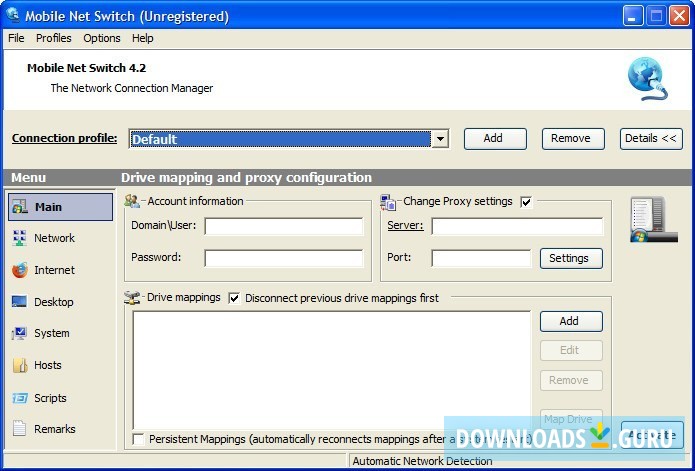The height and width of the screenshot is (471, 695).
Task: Click the proxy Server input field
Action: 517,226
